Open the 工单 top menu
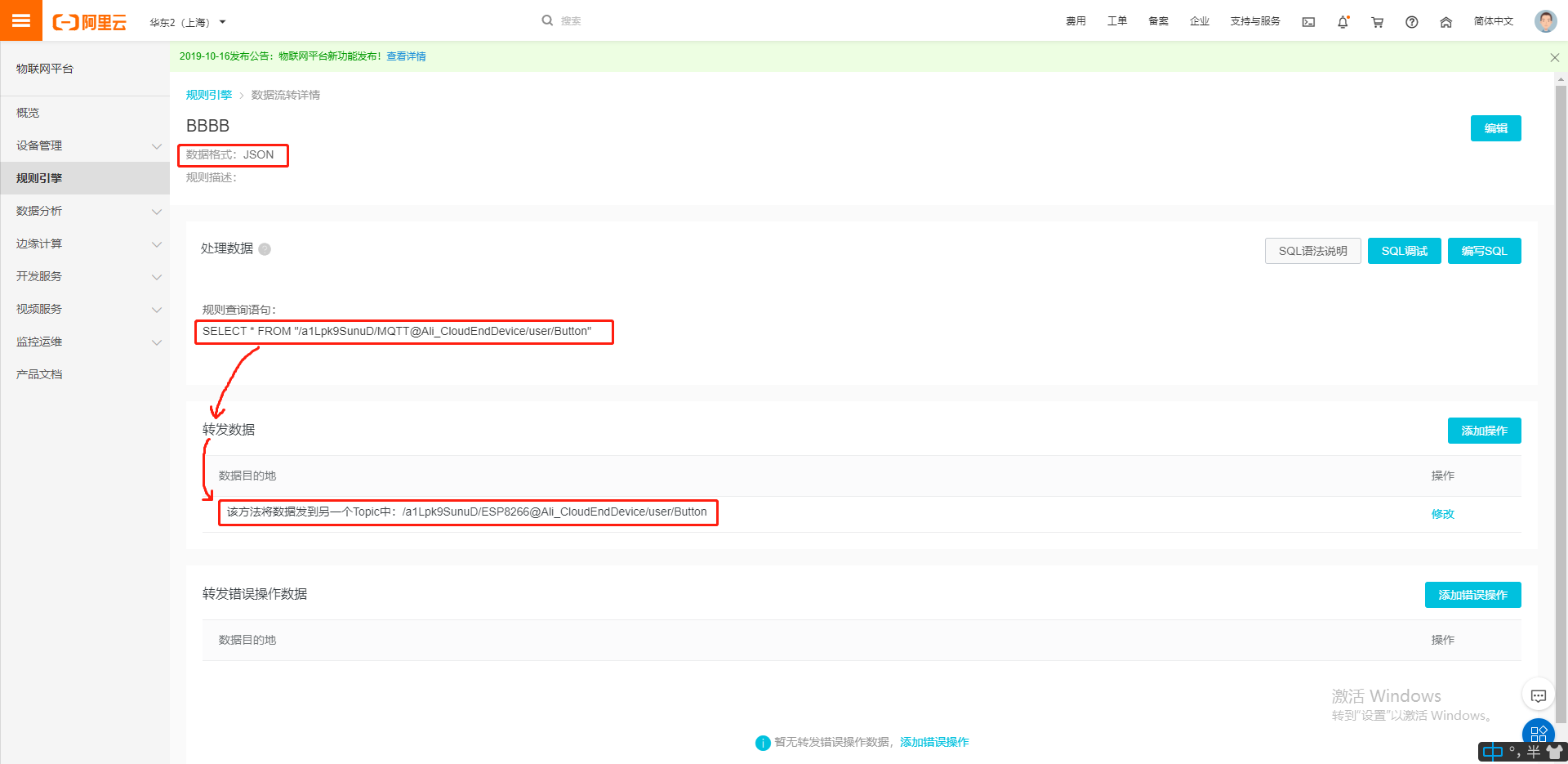The image size is (1568, 764). pos(1117,21)
